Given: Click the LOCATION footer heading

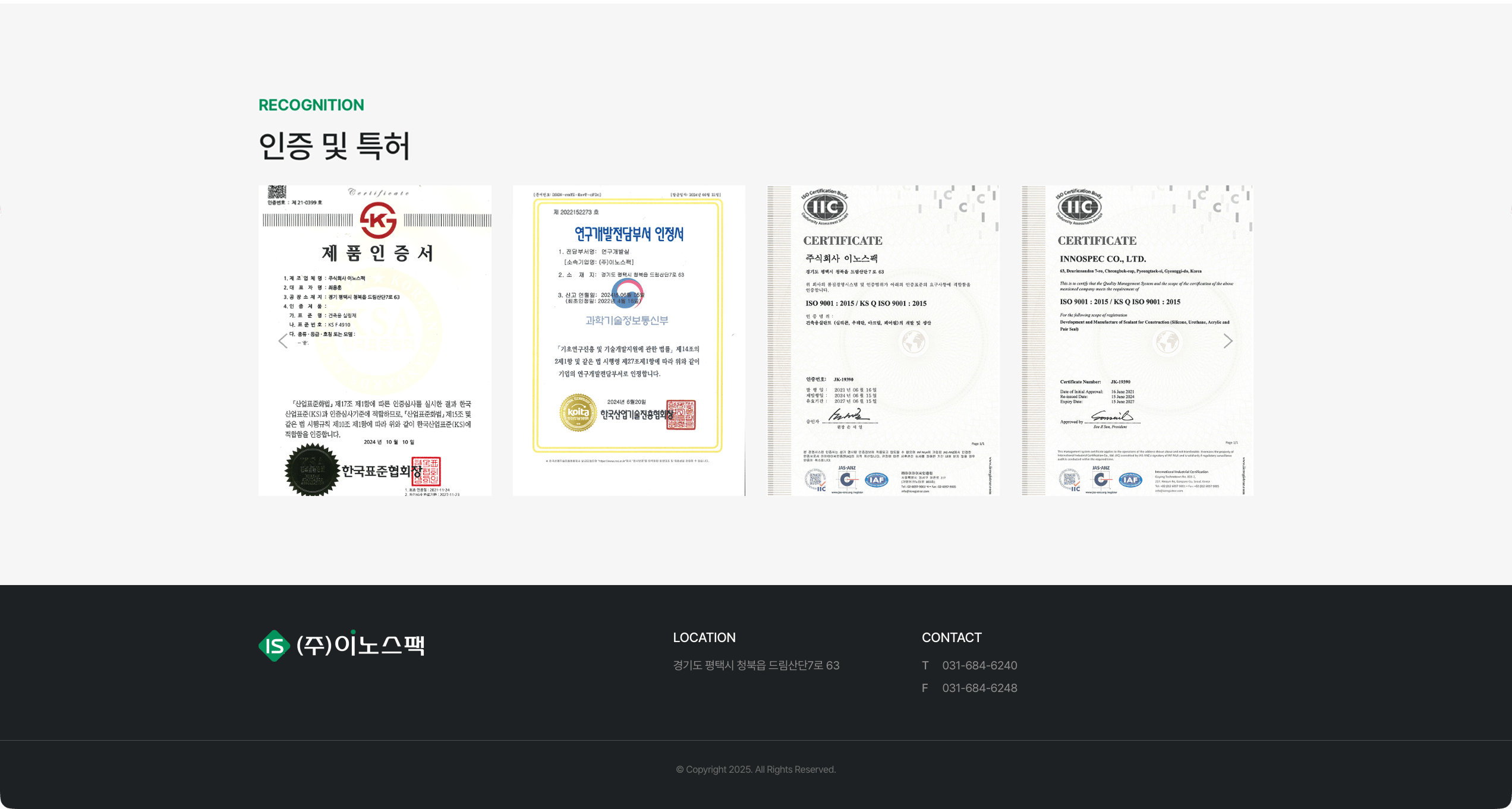Looking at the screenshot, I should point(704,637).
